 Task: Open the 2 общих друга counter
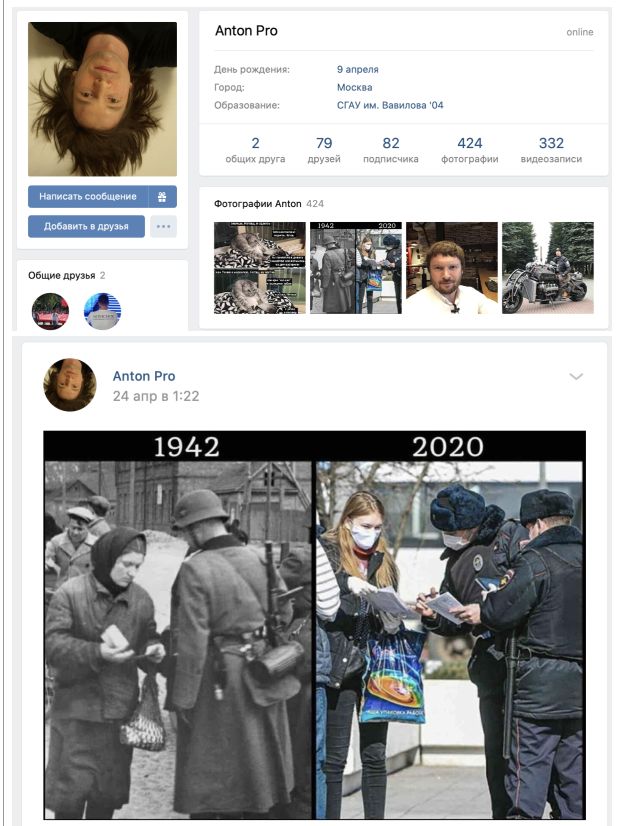tap(256, 150)
